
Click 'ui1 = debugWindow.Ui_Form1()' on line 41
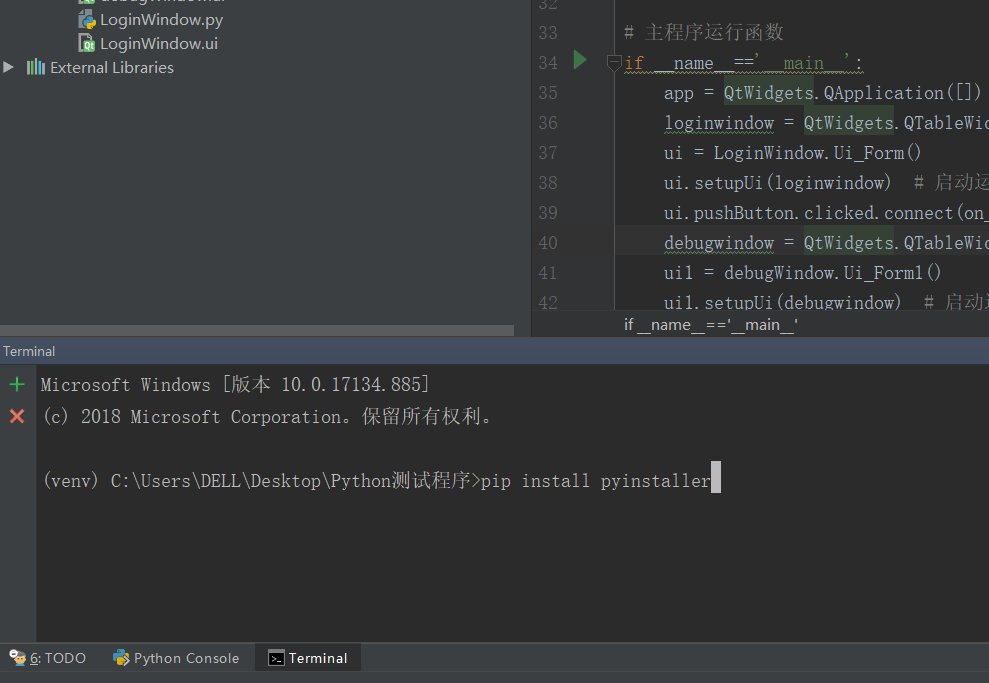pos(802,273)
